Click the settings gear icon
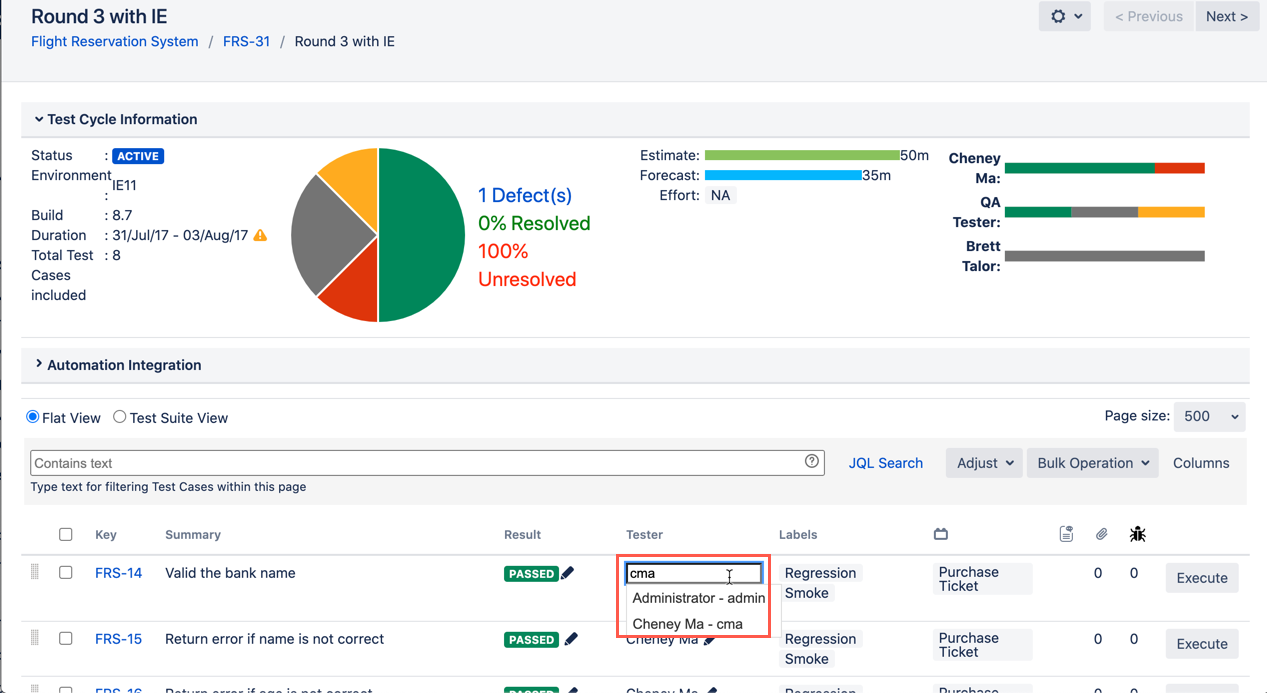 point(1058,17)
